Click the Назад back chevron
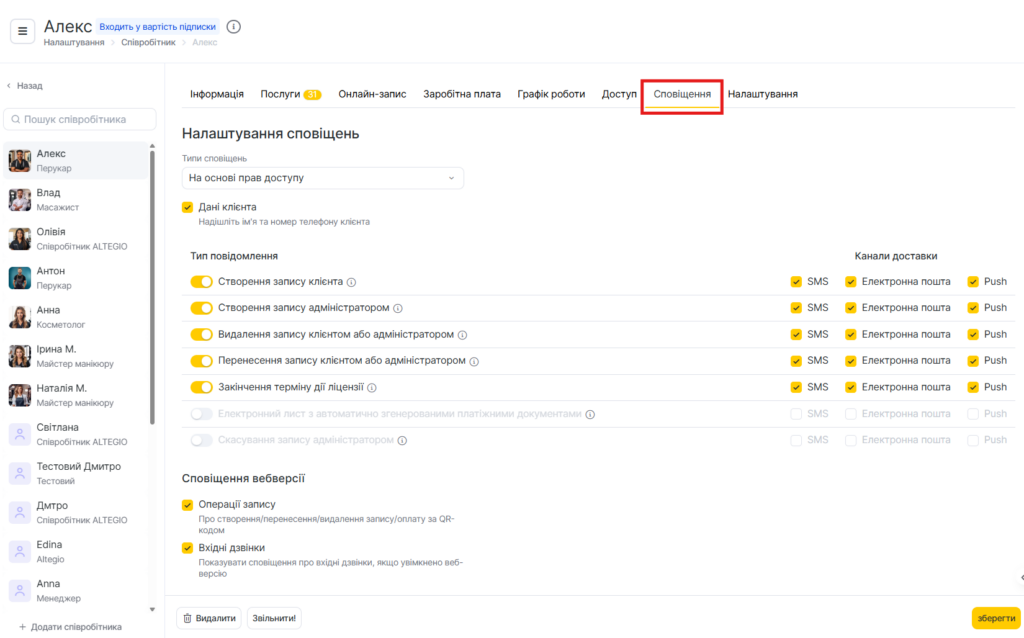The height and width of the screenshot is (638, 1024). (x=10, y=86)
